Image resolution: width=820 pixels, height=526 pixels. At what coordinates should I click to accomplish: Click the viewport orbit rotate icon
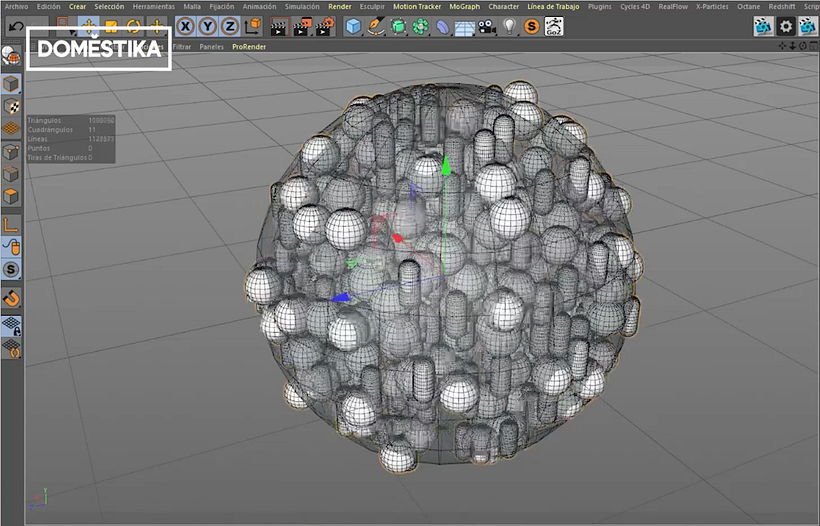(x=803, y=46)
